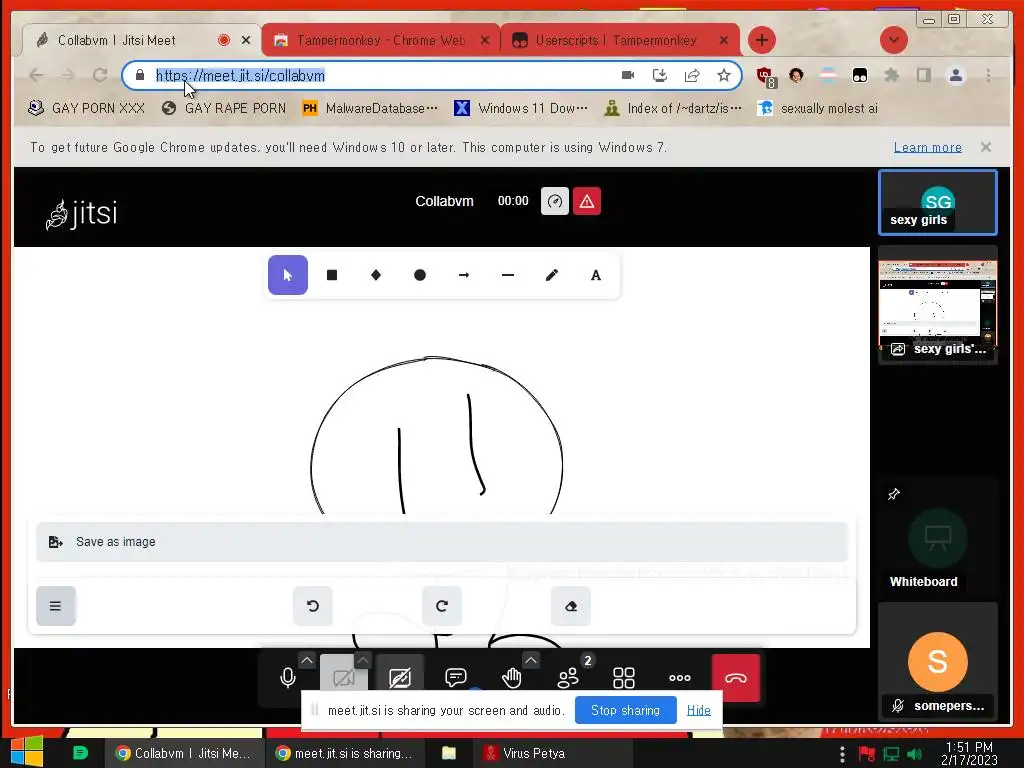Toggle the microphone mute button

pyautogui.click(x=287, y=678)
